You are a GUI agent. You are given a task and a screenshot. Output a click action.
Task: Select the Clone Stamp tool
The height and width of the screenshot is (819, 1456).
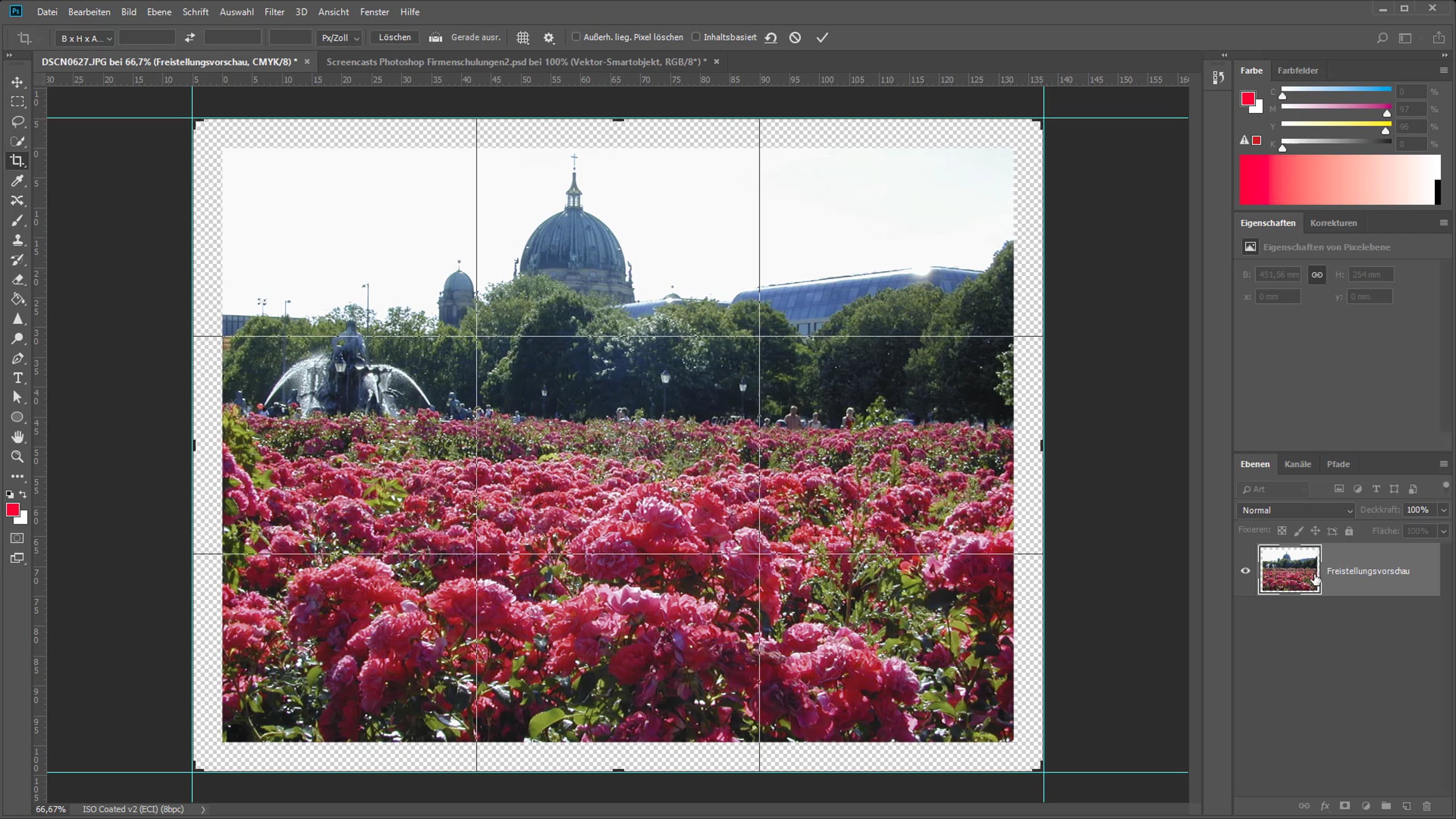pyautogui.click(x=18, y=240)
